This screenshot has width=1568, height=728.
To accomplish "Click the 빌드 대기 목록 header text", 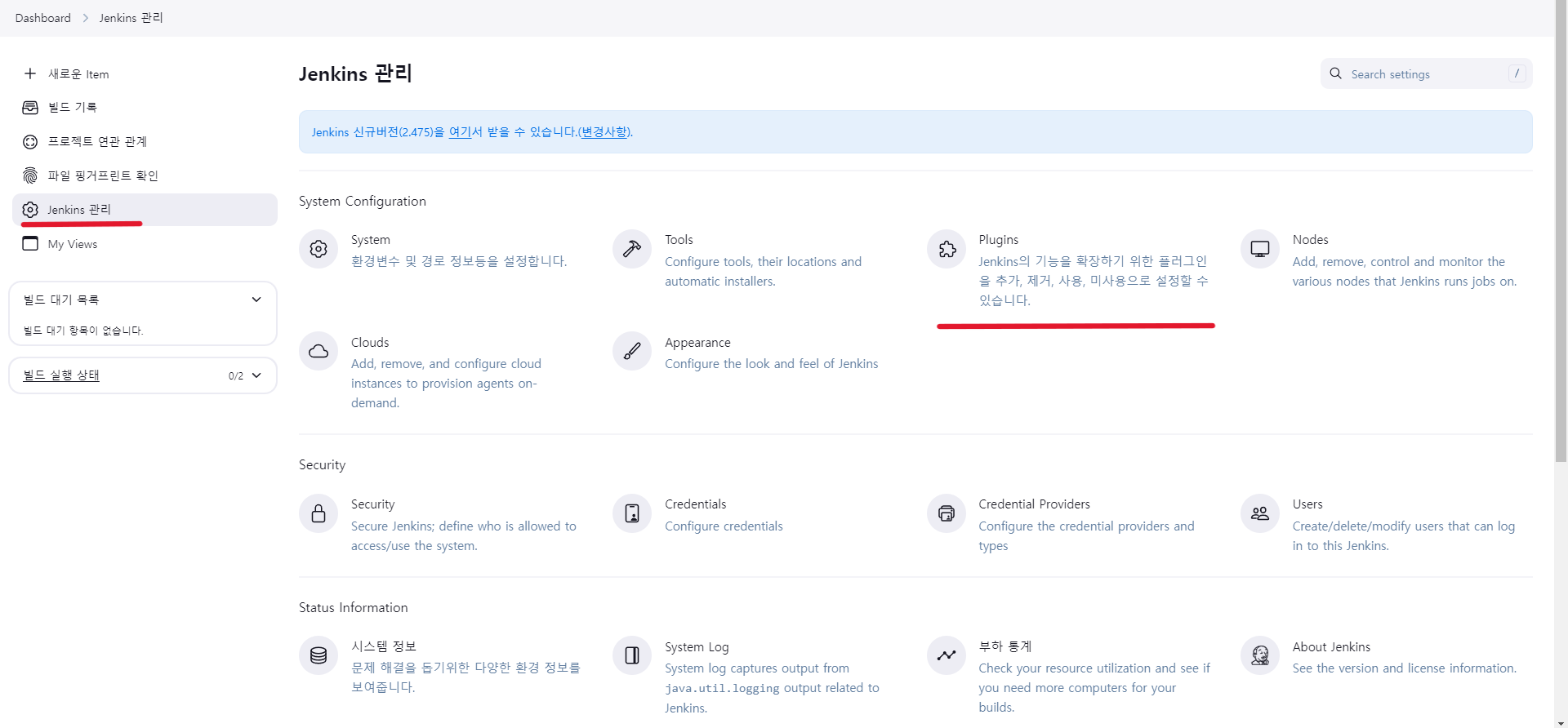I will 61,300.
